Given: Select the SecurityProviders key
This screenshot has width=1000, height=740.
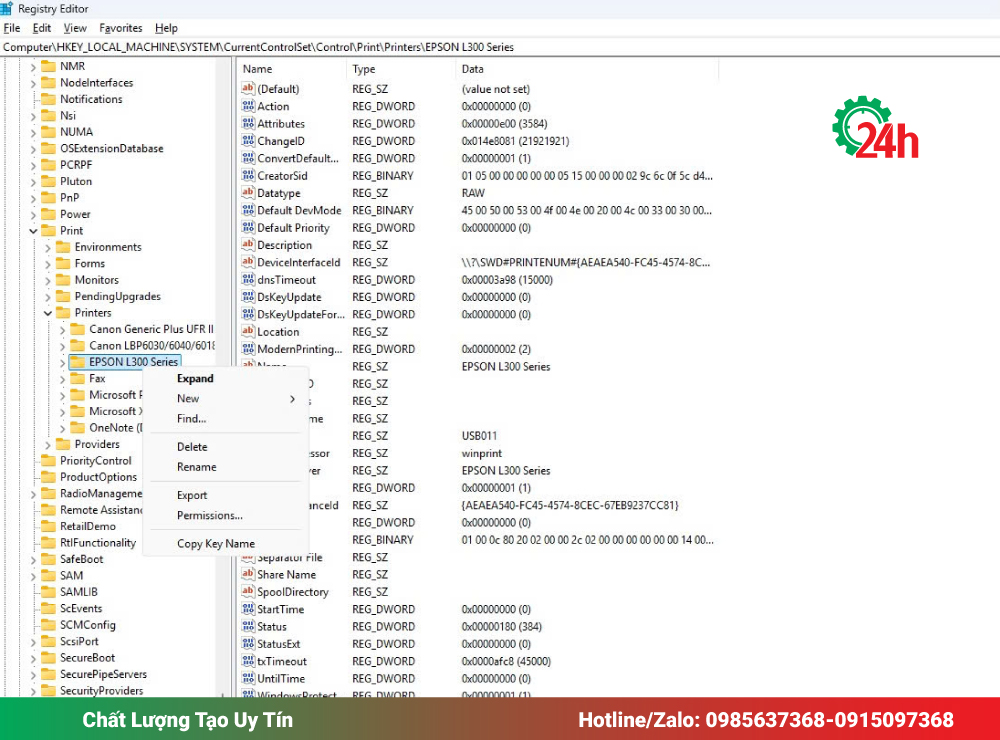Looking at the screenshot, I should point(101,690).
